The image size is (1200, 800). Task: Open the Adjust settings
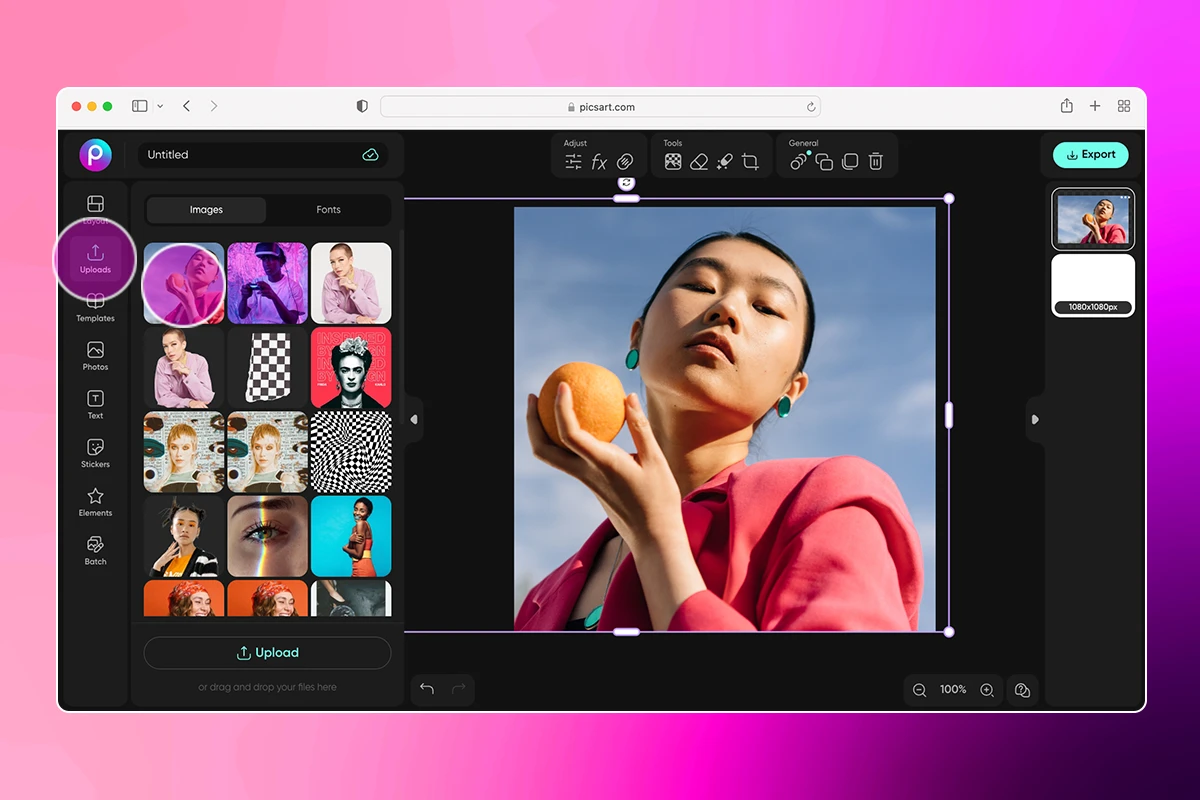[x=573, y=160]
